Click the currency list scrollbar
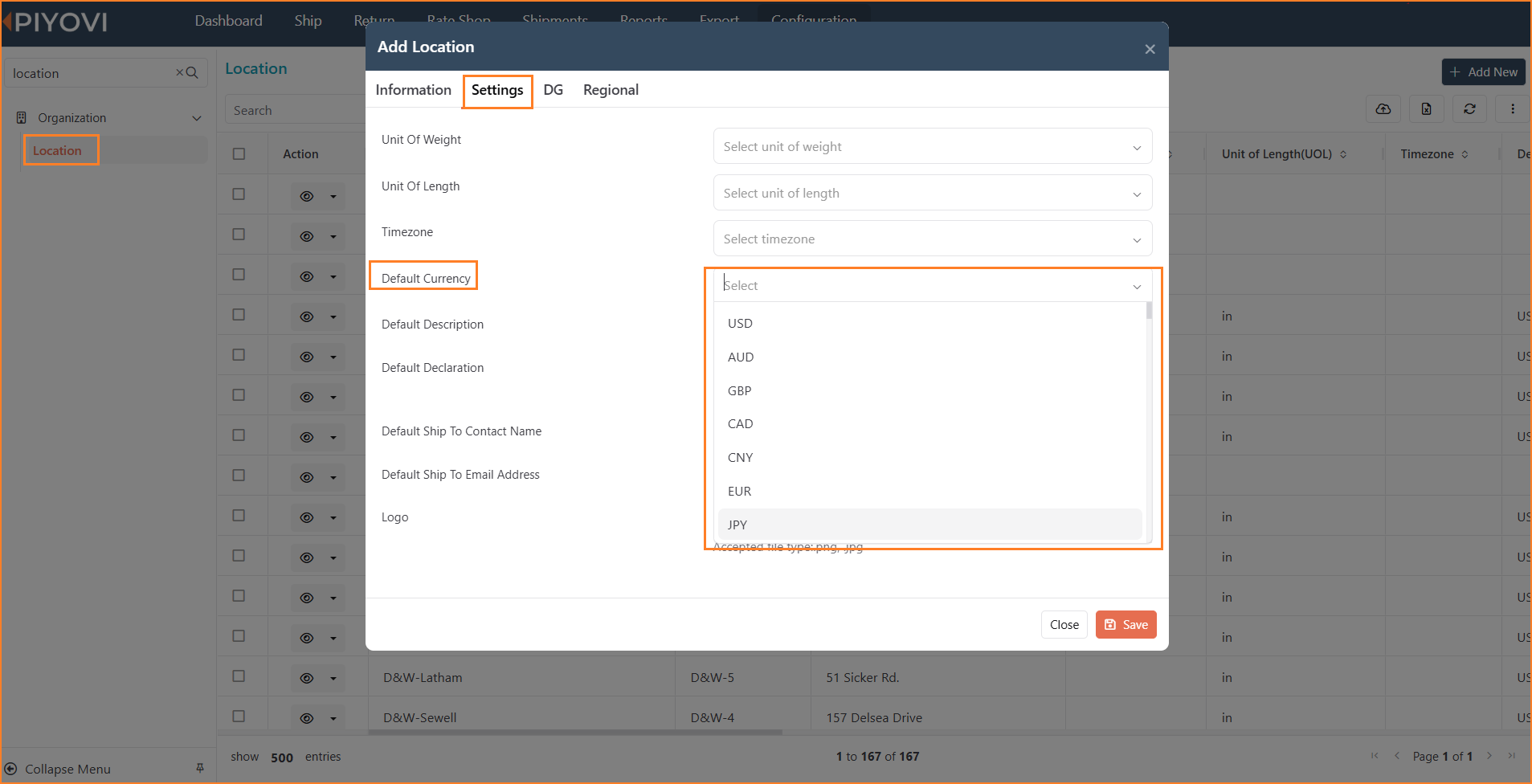Screen dimensions: 1532x784 point(1149,310)
